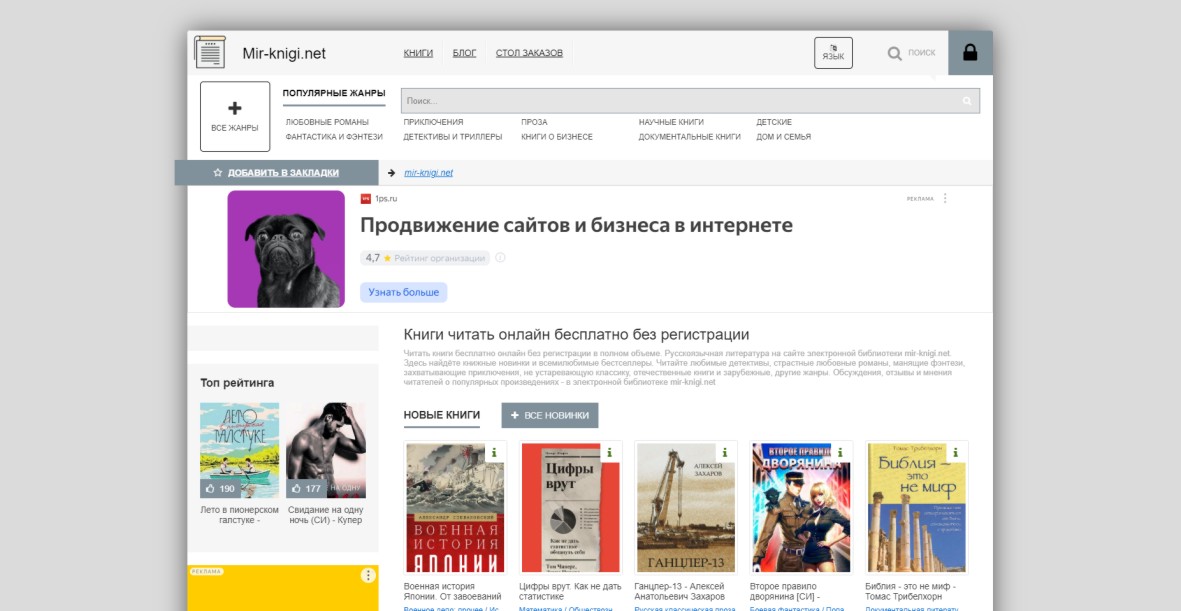Select the НОВЫЕ КНИГИ tab
This screenshot has height=611, width=1181.
[x=442, y=415]
